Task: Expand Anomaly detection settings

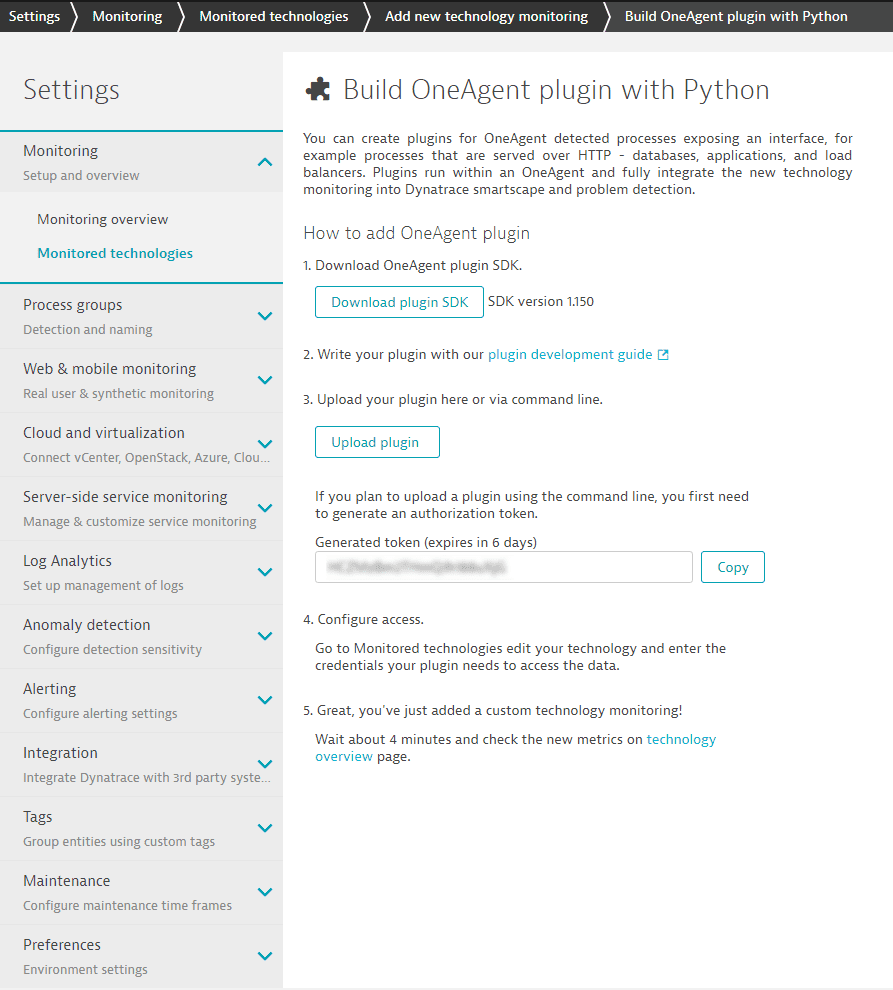Action: (265, 636)
